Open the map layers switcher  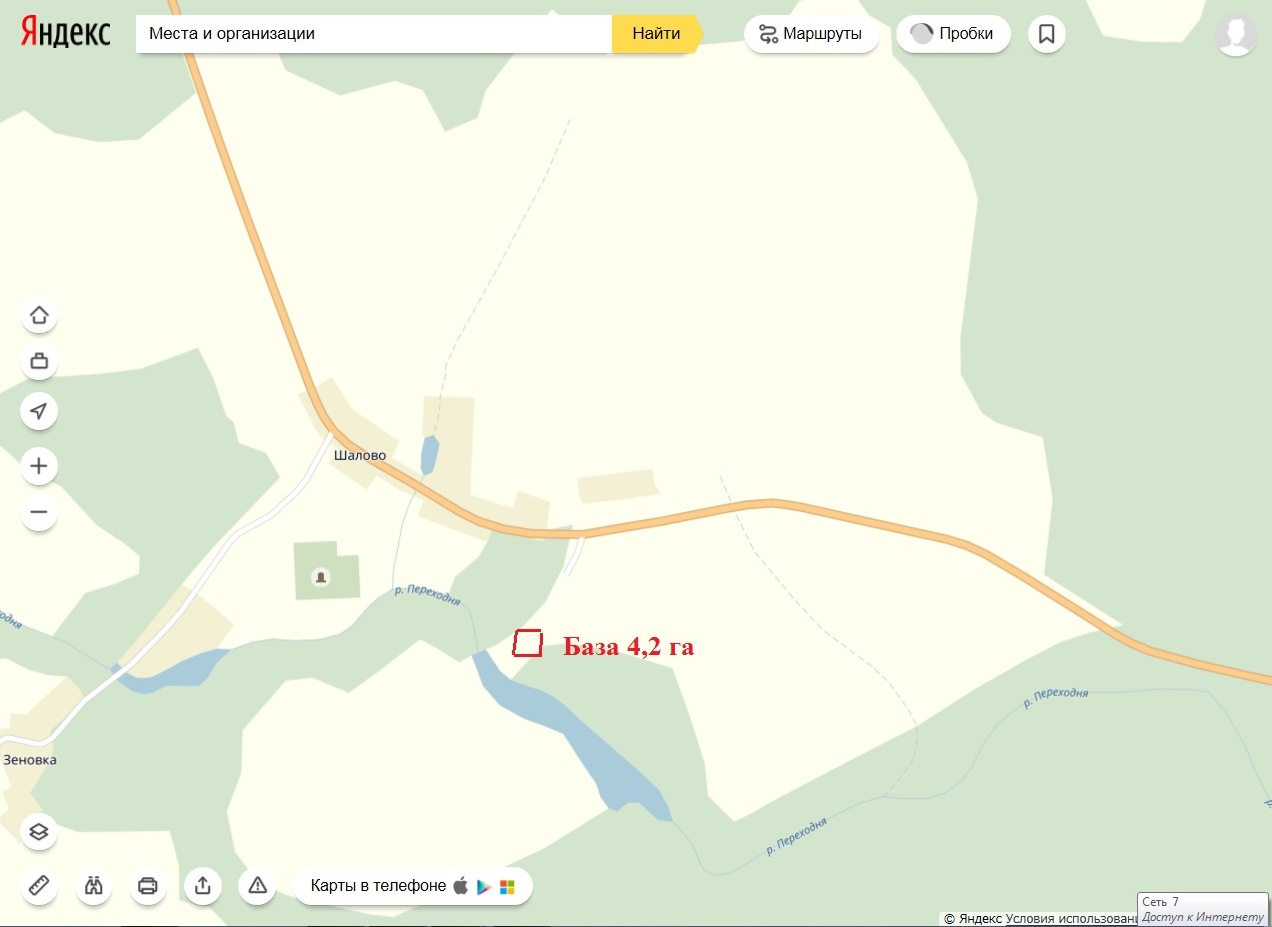click(x=39, y=832)
